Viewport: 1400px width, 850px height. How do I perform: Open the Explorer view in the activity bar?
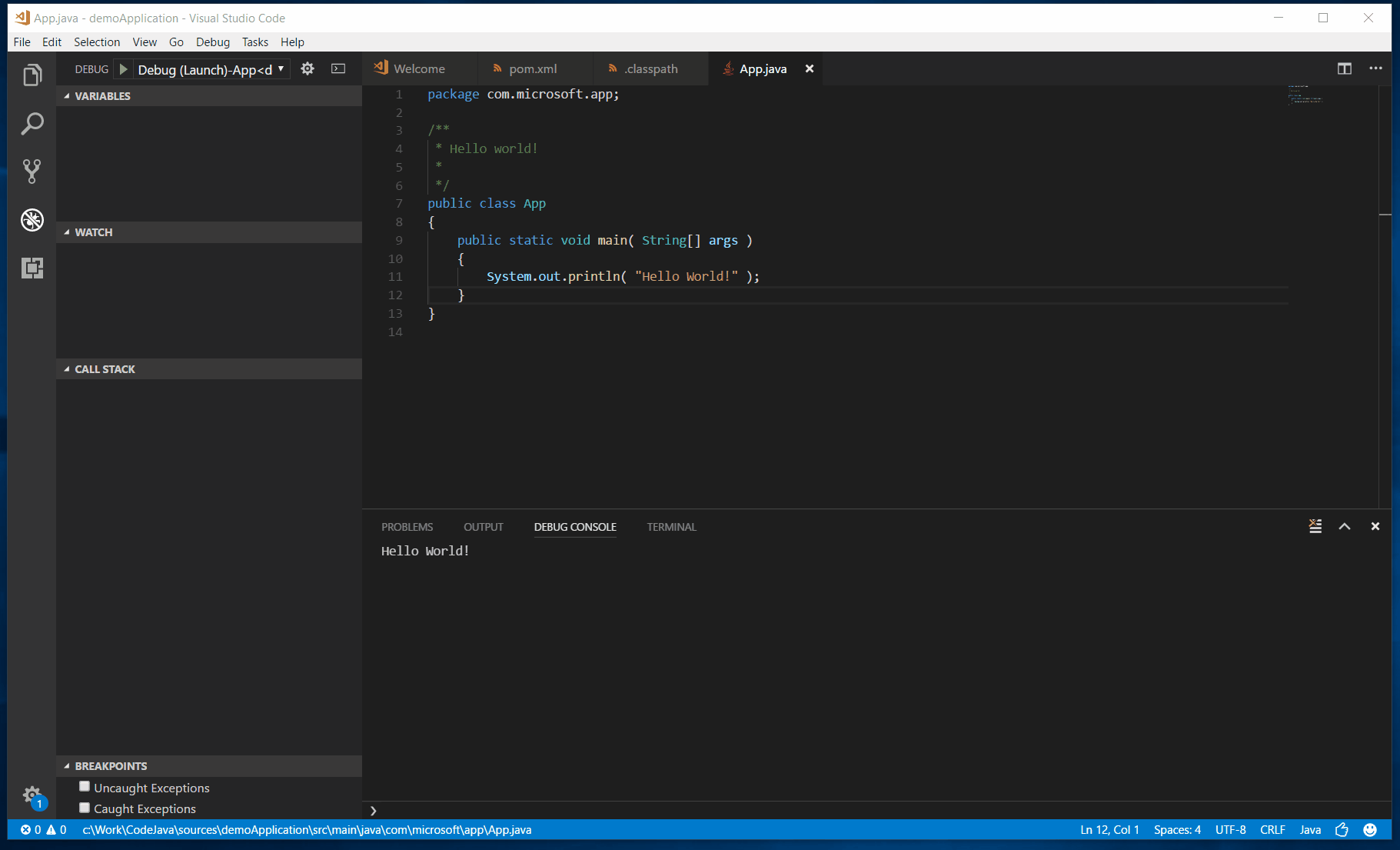click(x=32, y=75)
